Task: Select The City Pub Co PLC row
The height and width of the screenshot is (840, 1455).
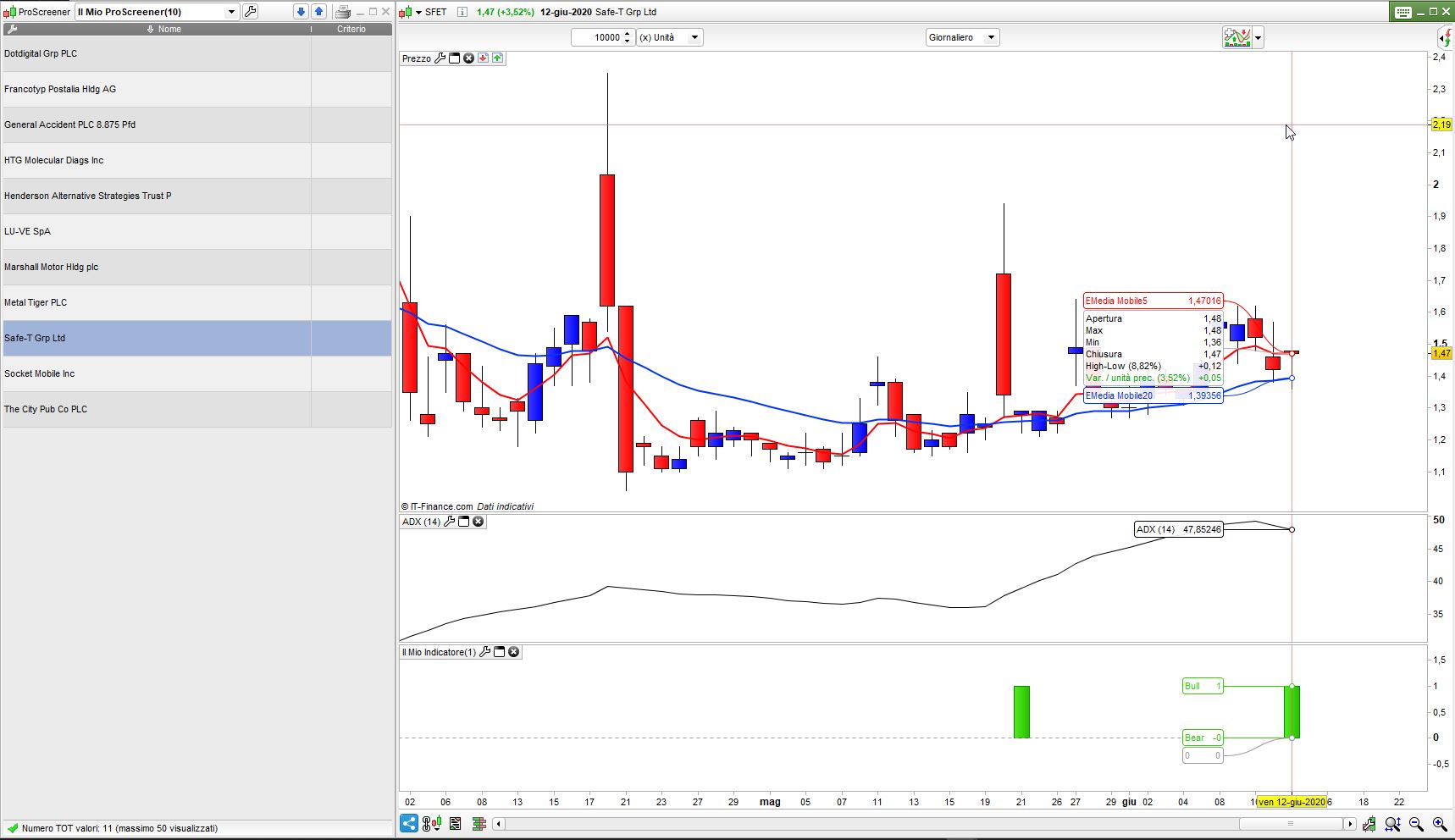Action: (197, 409)
